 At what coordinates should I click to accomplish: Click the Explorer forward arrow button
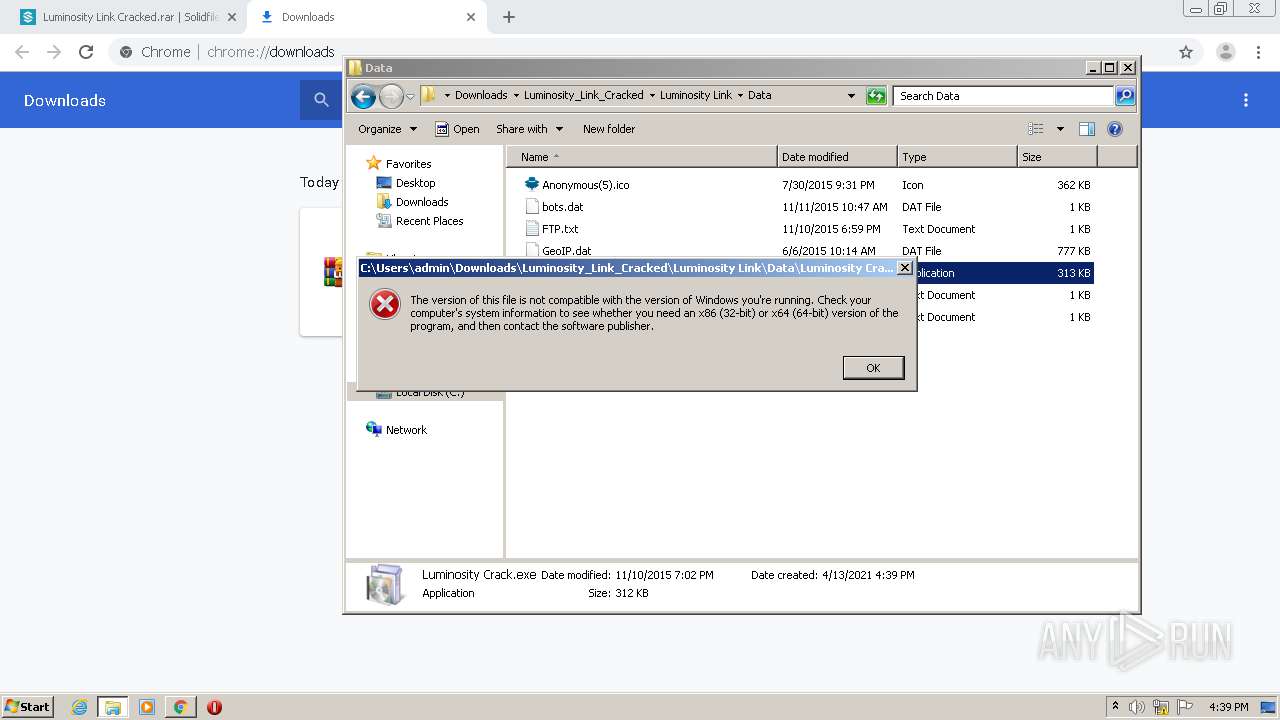391,96
